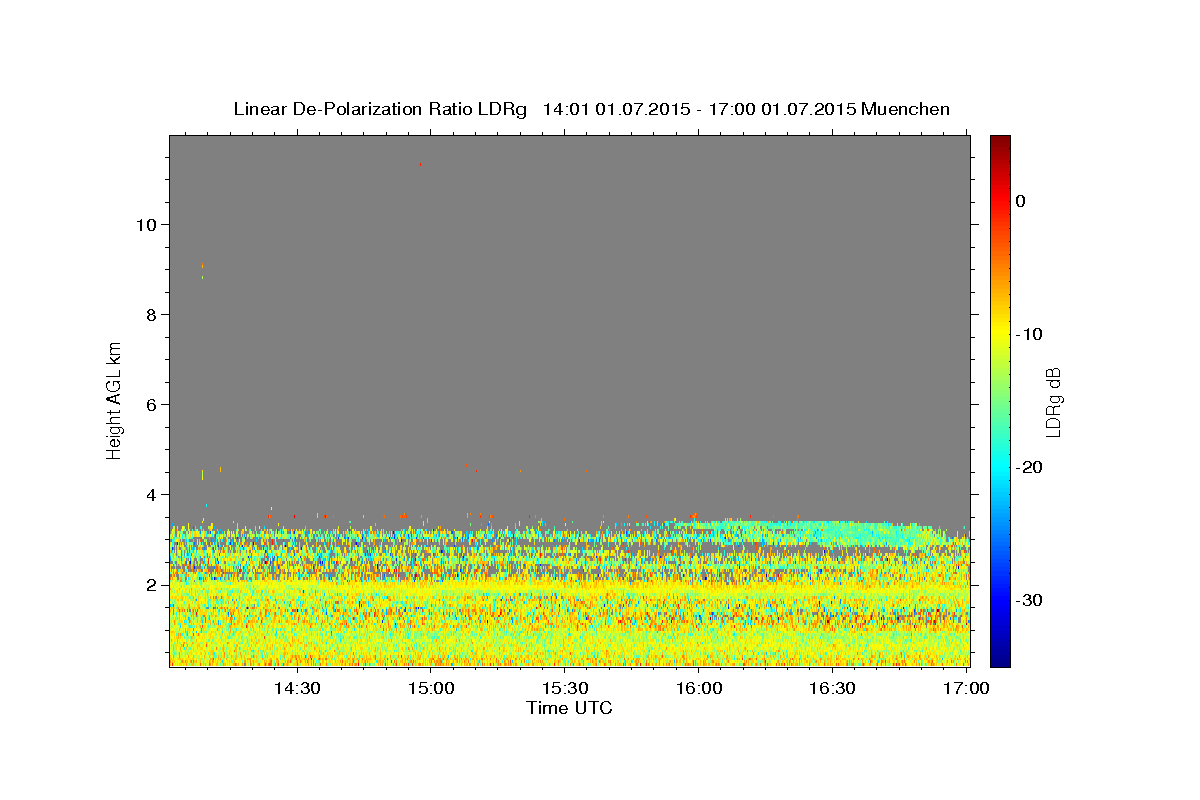
Task: Click the 17:00 time tick label
Action: click(x=967, y=689)
